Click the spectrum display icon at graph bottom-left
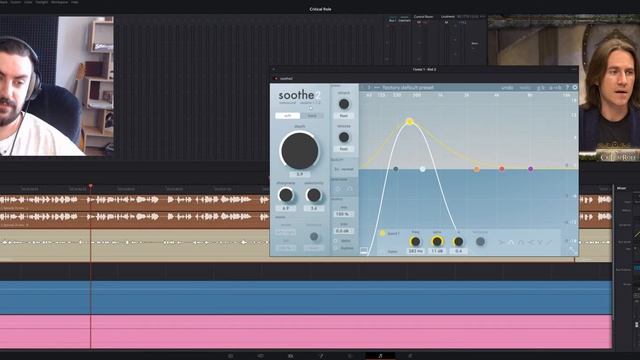This screenshot has height=360, width=640. click(364, 250)
